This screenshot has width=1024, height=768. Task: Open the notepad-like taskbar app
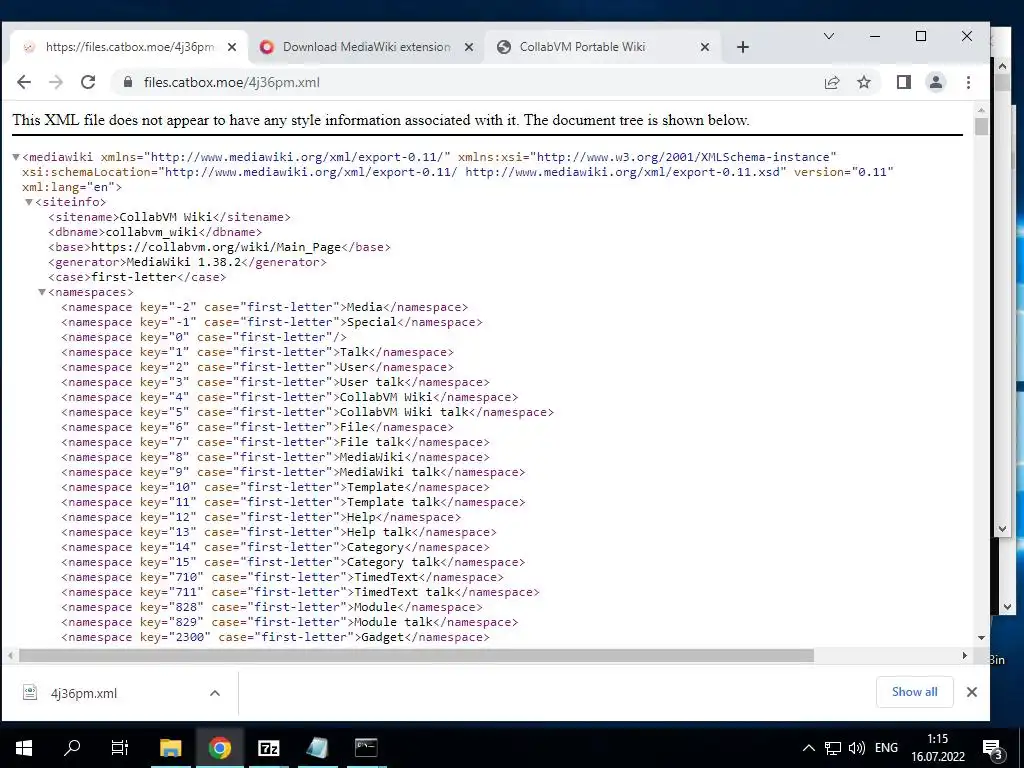coord(317,748)
